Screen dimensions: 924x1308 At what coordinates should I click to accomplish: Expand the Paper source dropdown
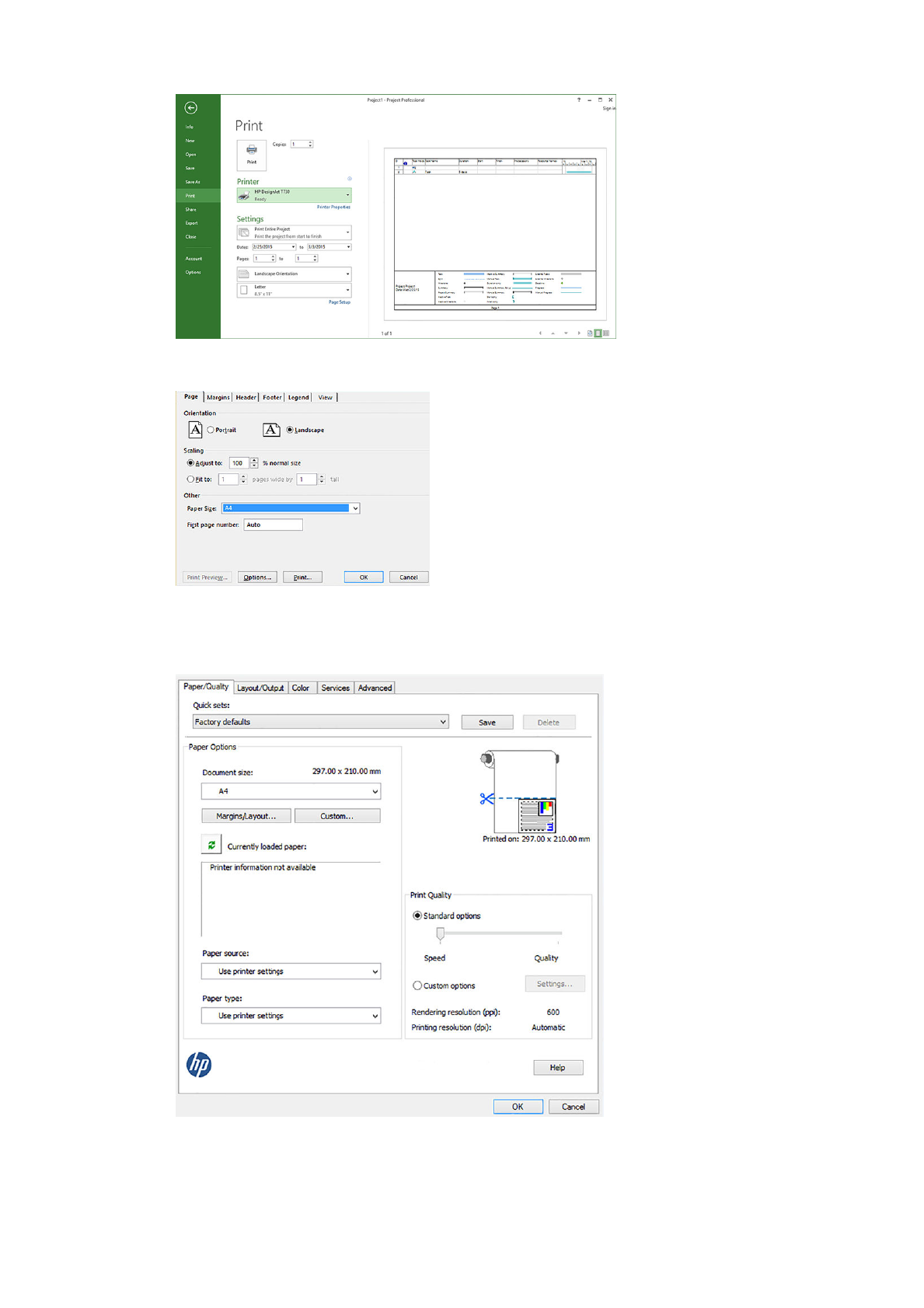pos(291,971)
